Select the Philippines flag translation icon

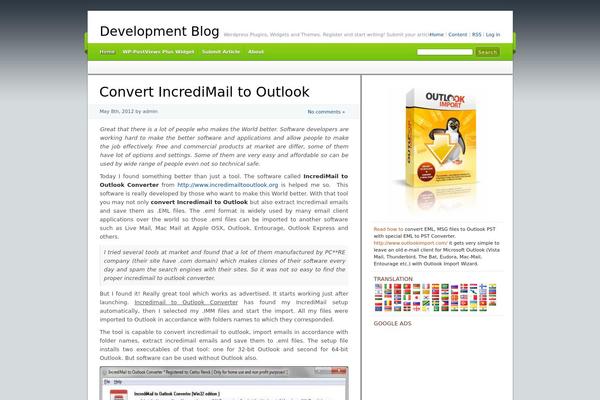pyautogui.click(x=445, y=303)
